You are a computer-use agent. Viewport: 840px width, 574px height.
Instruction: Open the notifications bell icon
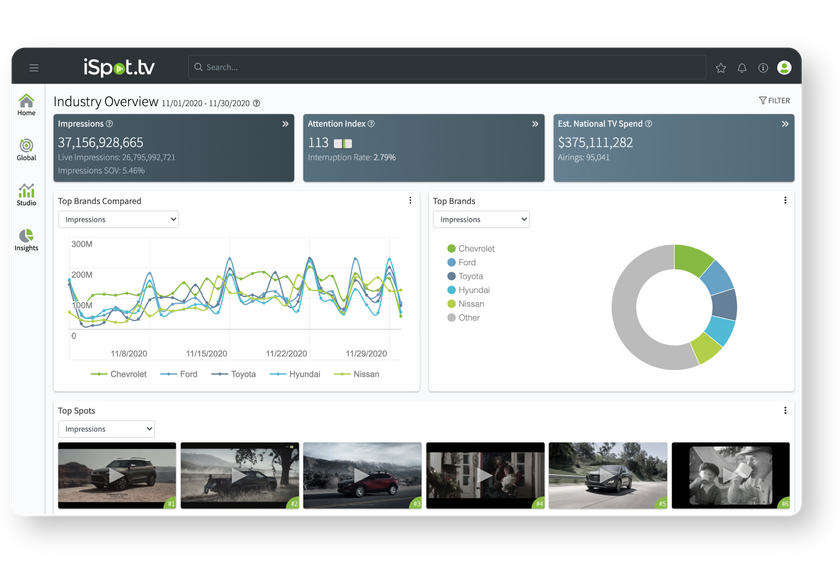742,68
